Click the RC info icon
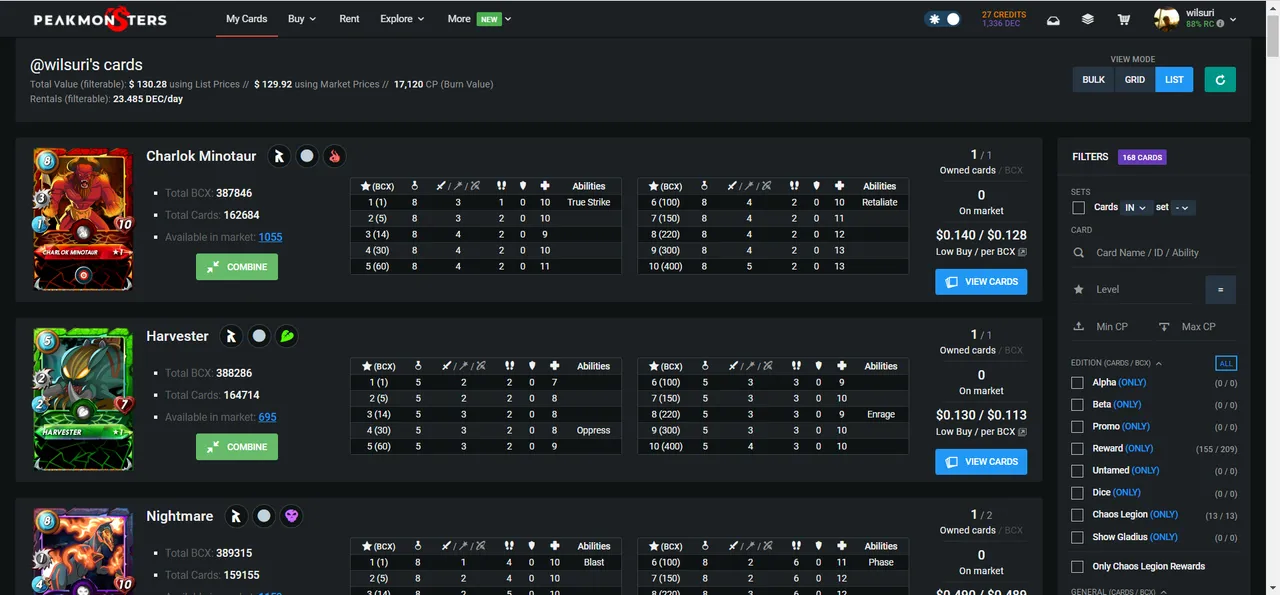The height and width of the screenshot is (595, 1280). pos(1220,24)
